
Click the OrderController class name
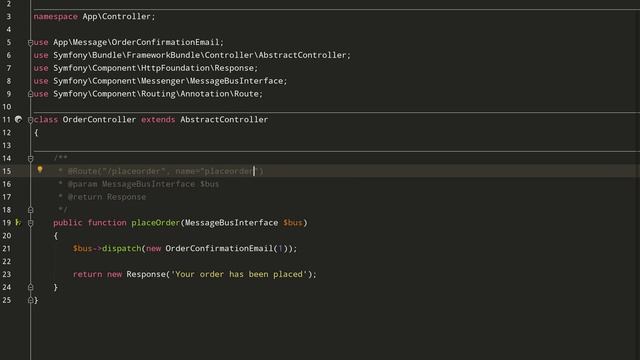99,120
